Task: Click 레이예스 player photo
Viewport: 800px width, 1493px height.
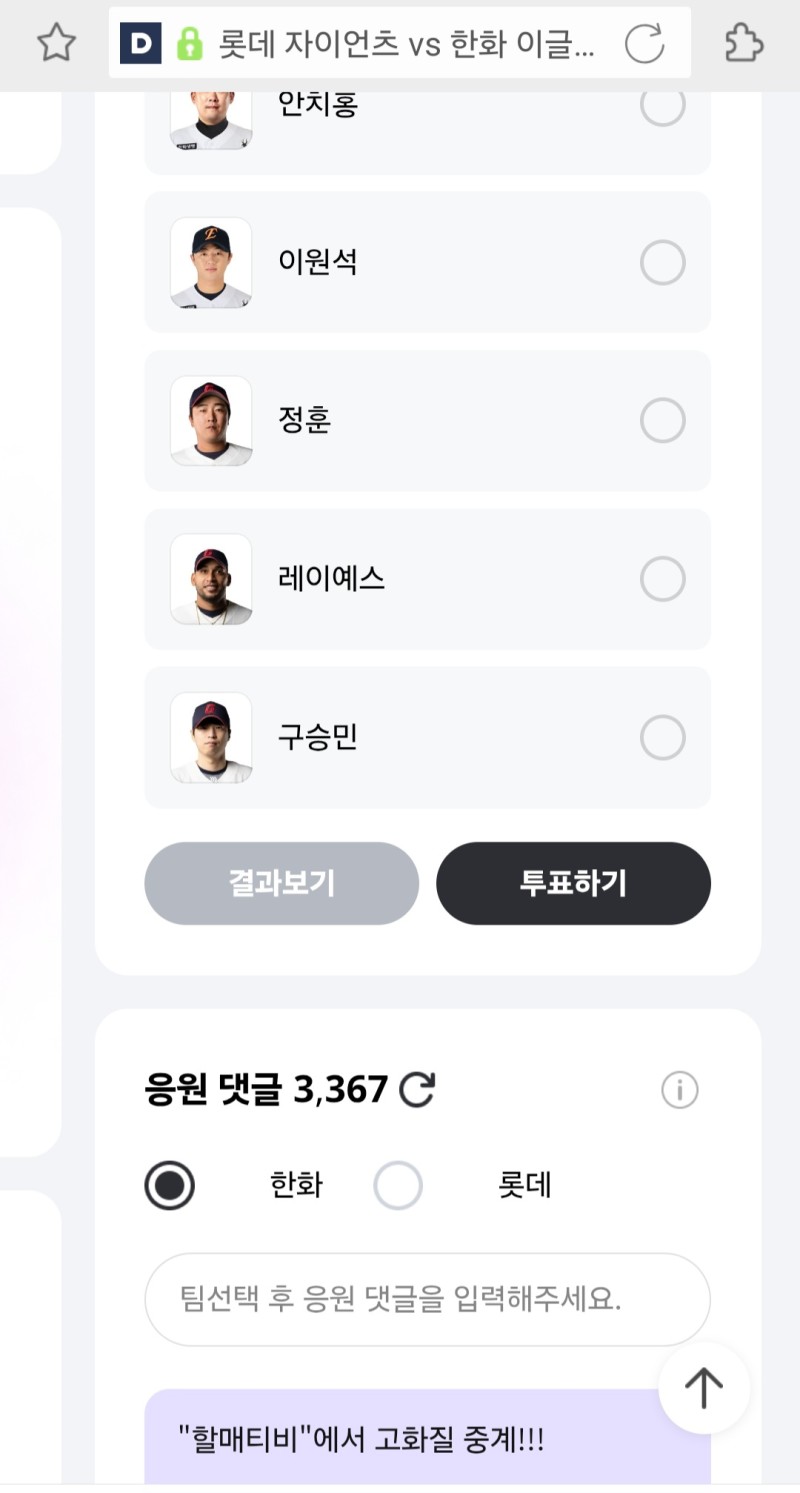Action: pos(211,579)
